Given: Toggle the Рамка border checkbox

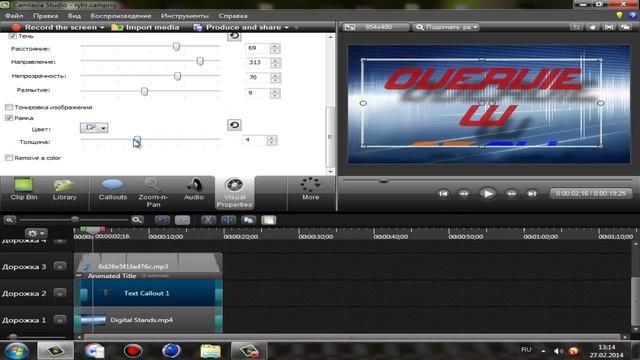Looking at the screenshot, I should click(x=9, y=118).
